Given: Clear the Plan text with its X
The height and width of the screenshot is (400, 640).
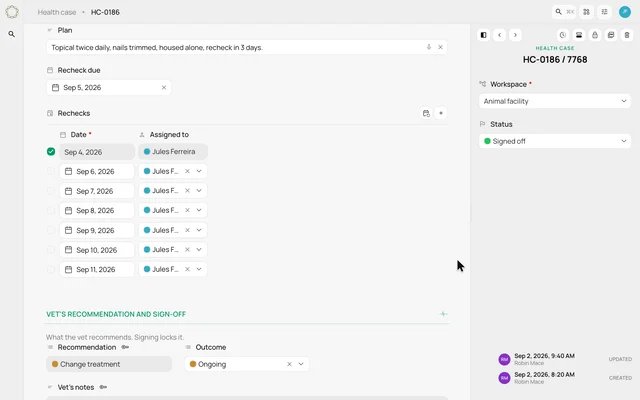Looking at the screenshot, I should pyautogui.click(x=440, y=47).
